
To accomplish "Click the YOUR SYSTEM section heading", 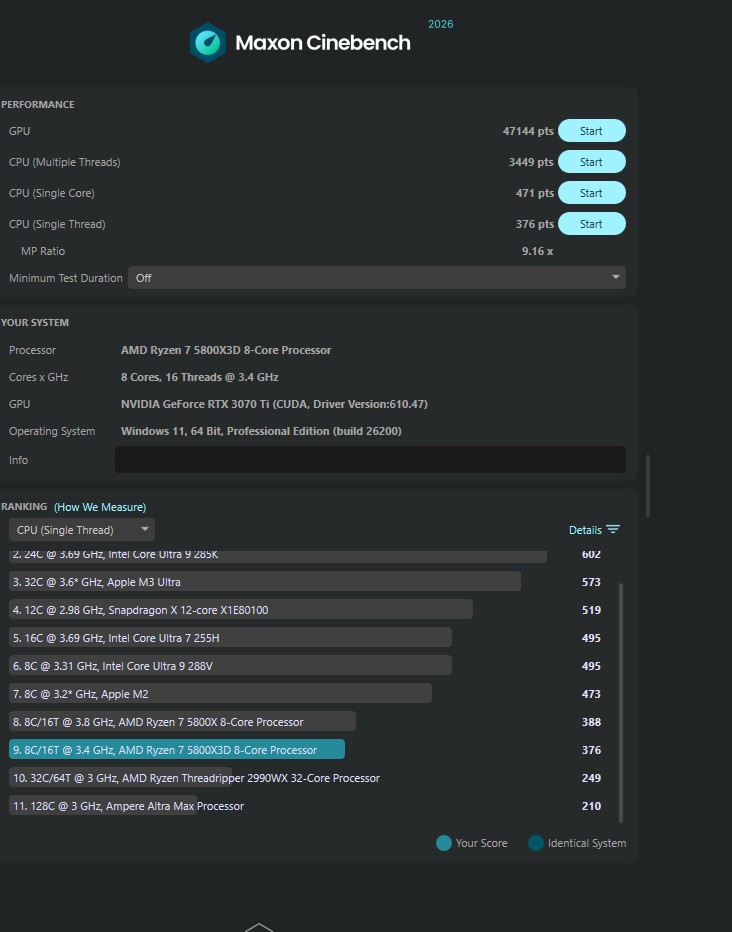I will click(34, 323).
